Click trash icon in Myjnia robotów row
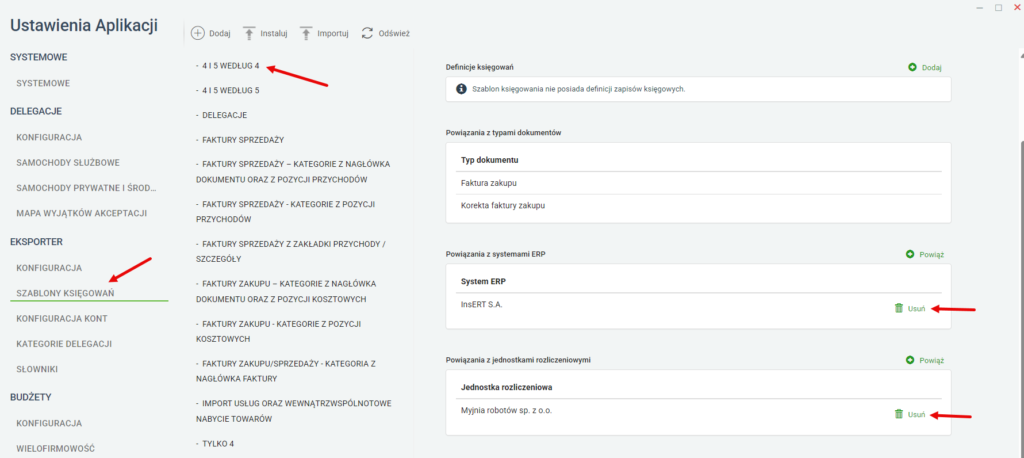Screen dimensions: 1024x458 click(x=899, y=414)
